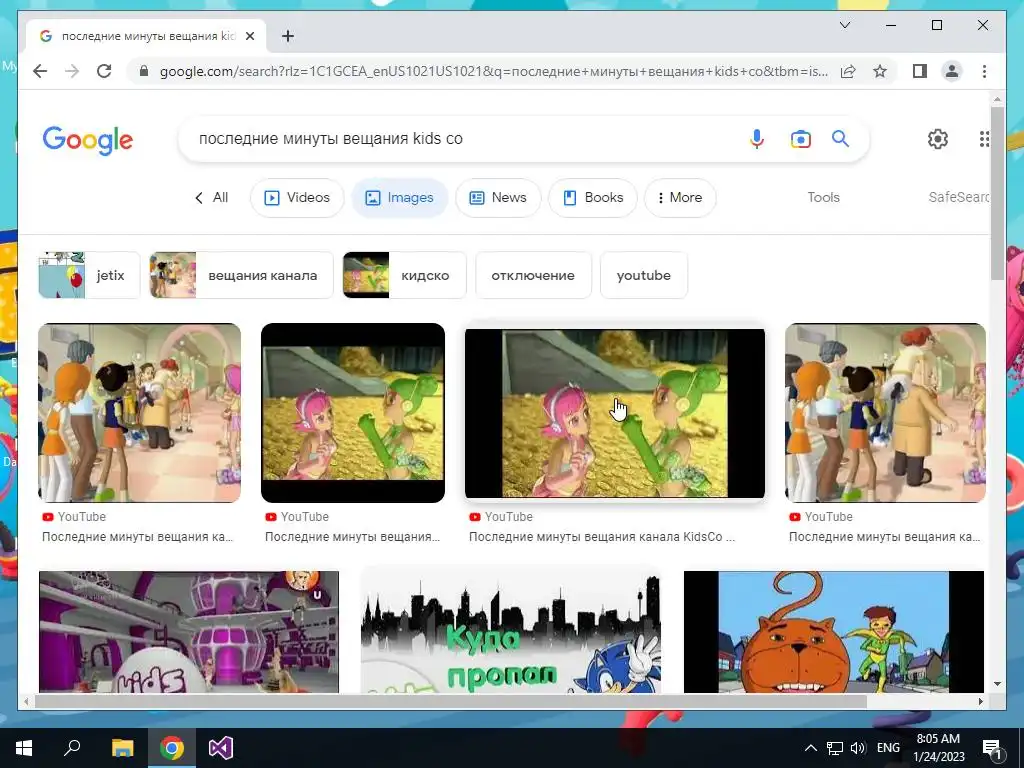Viewport: 1024px width, 768px height.
Task: Open Windows taskbar search
Action: tap(72, 748)
